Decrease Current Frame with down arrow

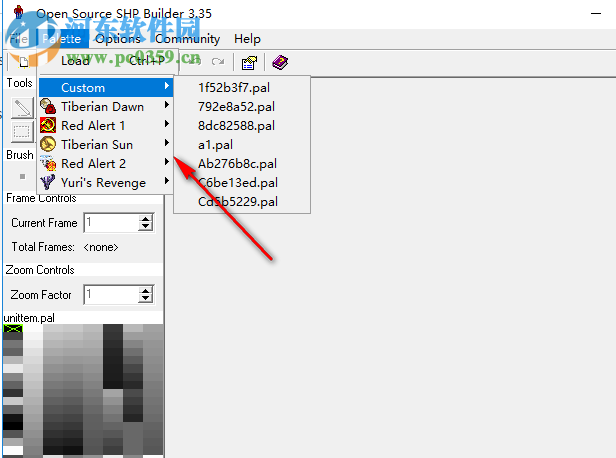[146, 227]
